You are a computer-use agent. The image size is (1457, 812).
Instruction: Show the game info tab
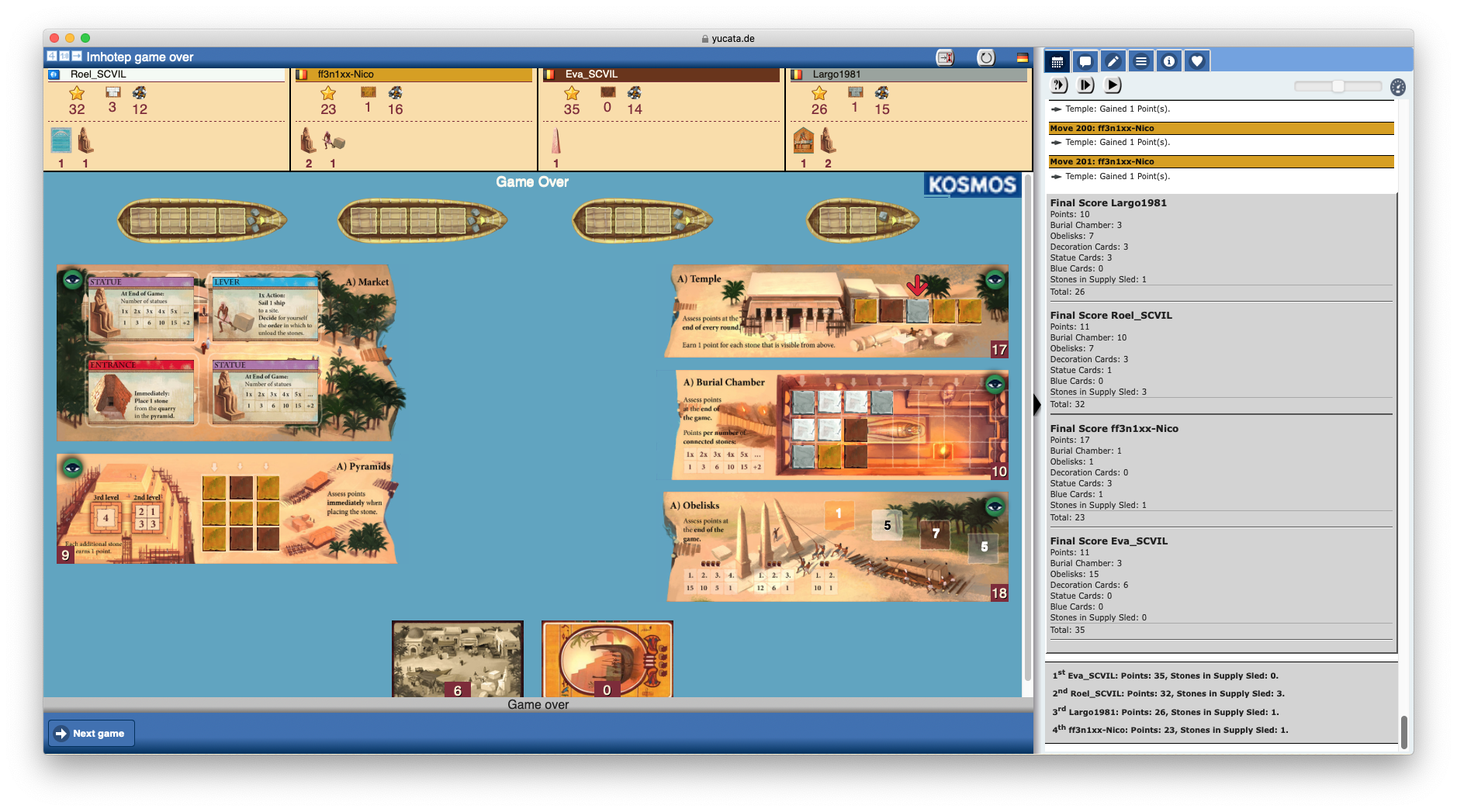1169,61
